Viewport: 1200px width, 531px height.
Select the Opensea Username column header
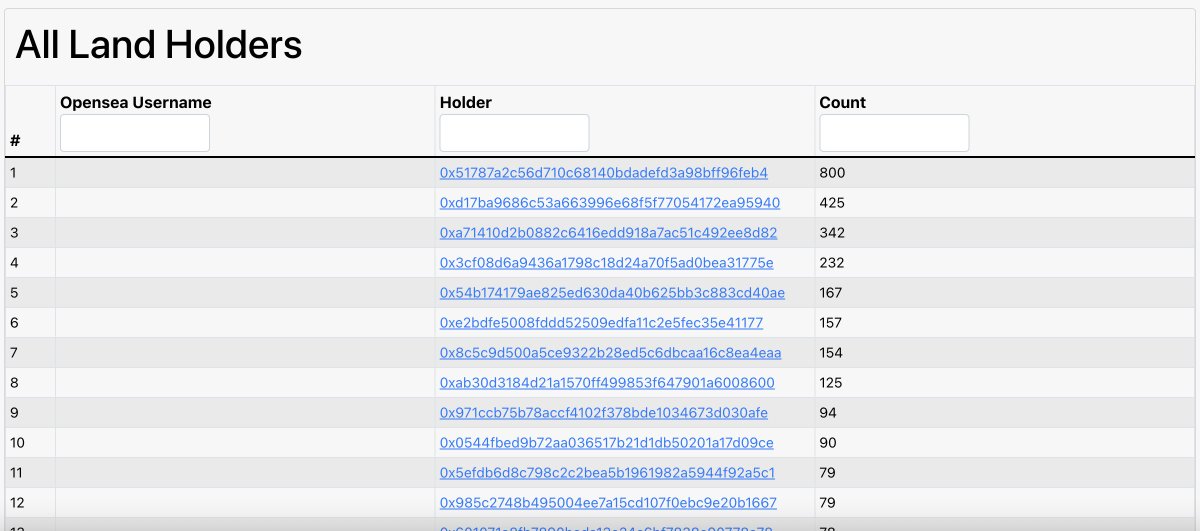point(136,102)
